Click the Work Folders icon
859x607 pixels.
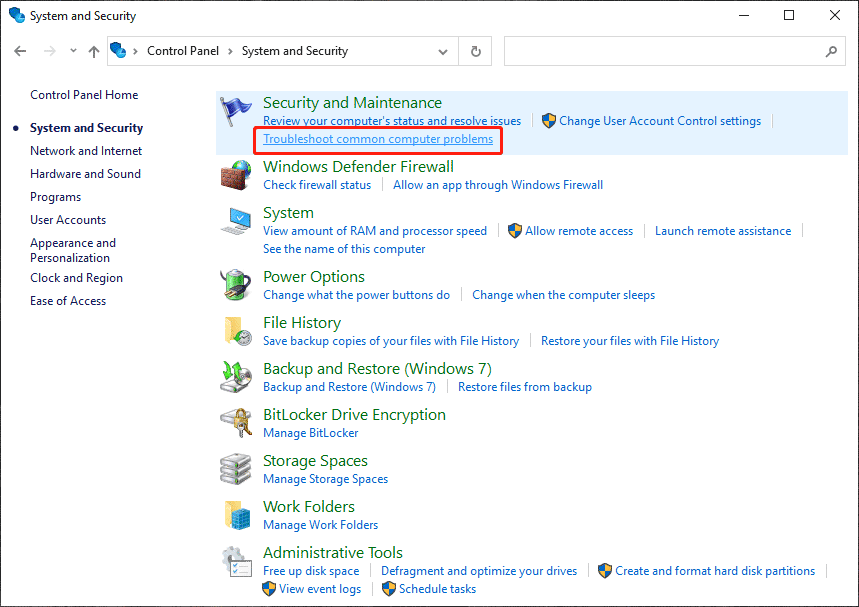click(x=236, y=516)
